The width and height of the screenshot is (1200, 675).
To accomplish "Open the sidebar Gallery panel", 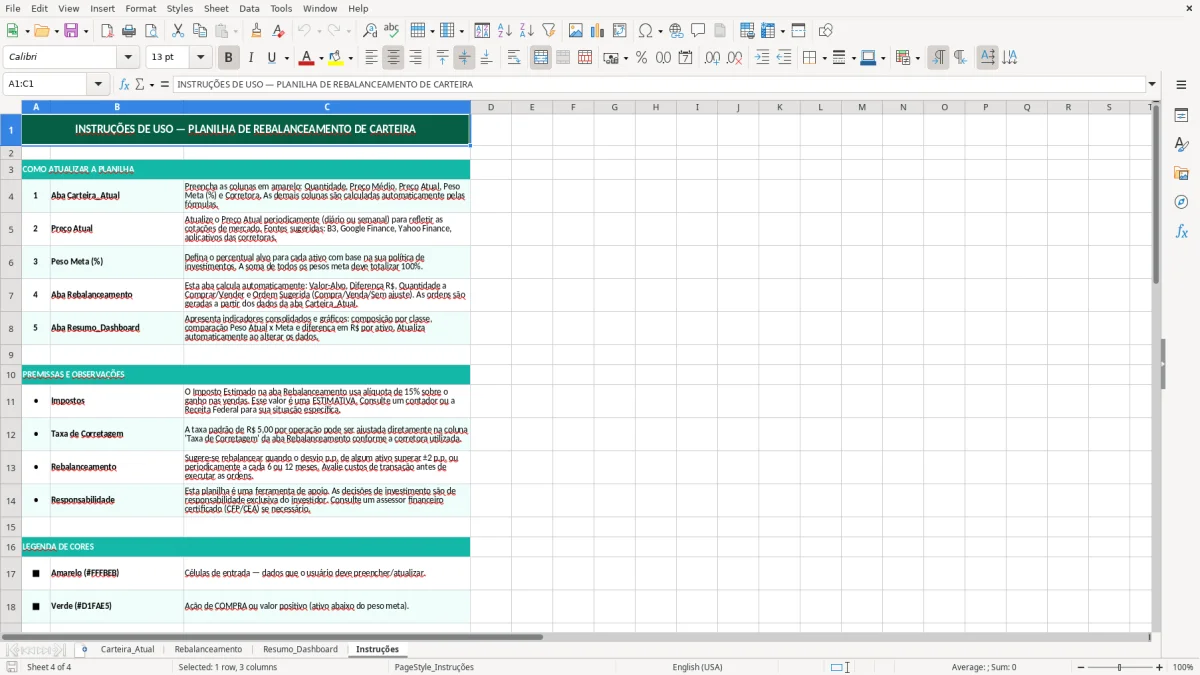I will [x=1181, y=173].
